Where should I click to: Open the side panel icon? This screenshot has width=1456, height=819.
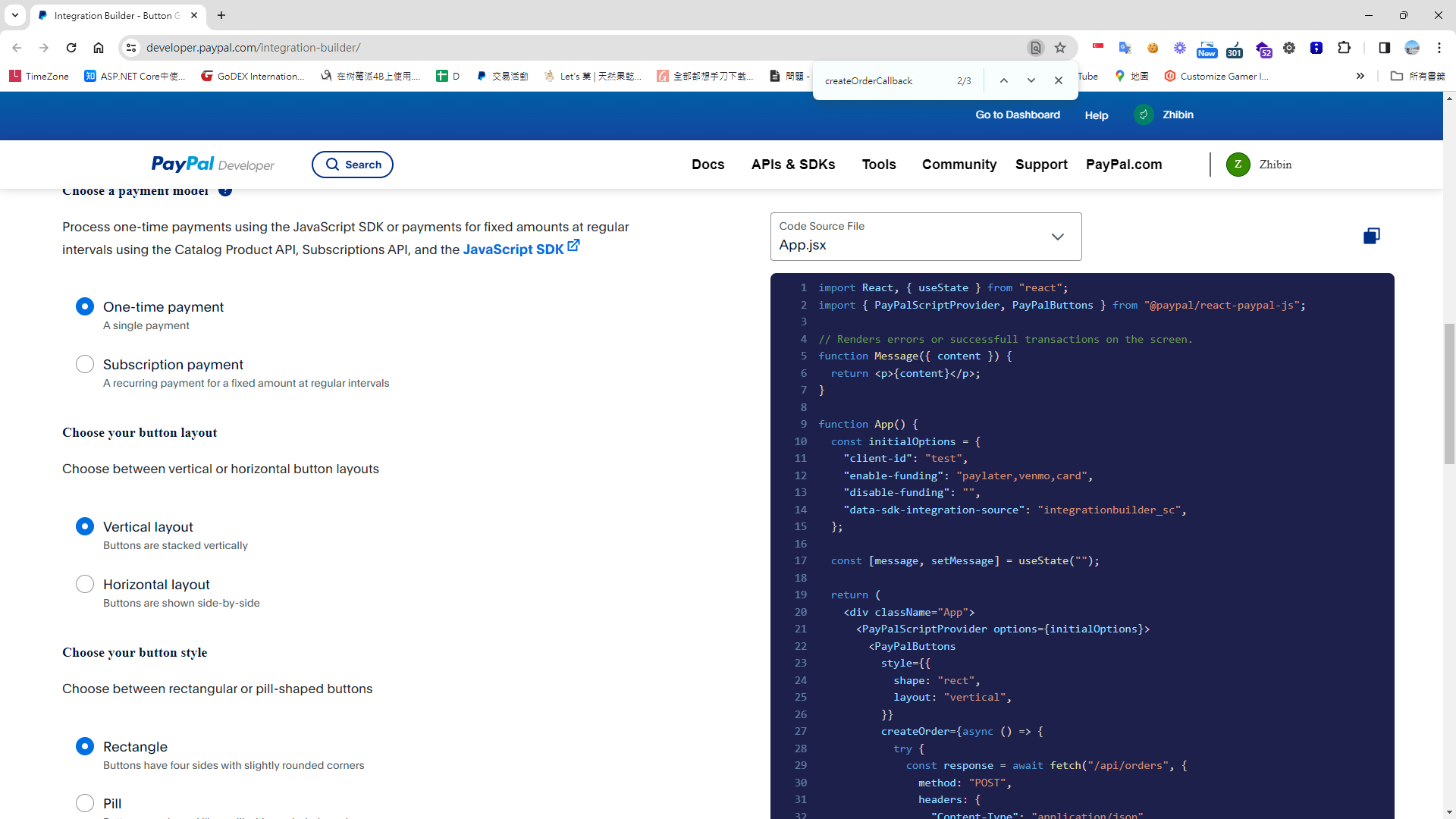pos(1385,48)
